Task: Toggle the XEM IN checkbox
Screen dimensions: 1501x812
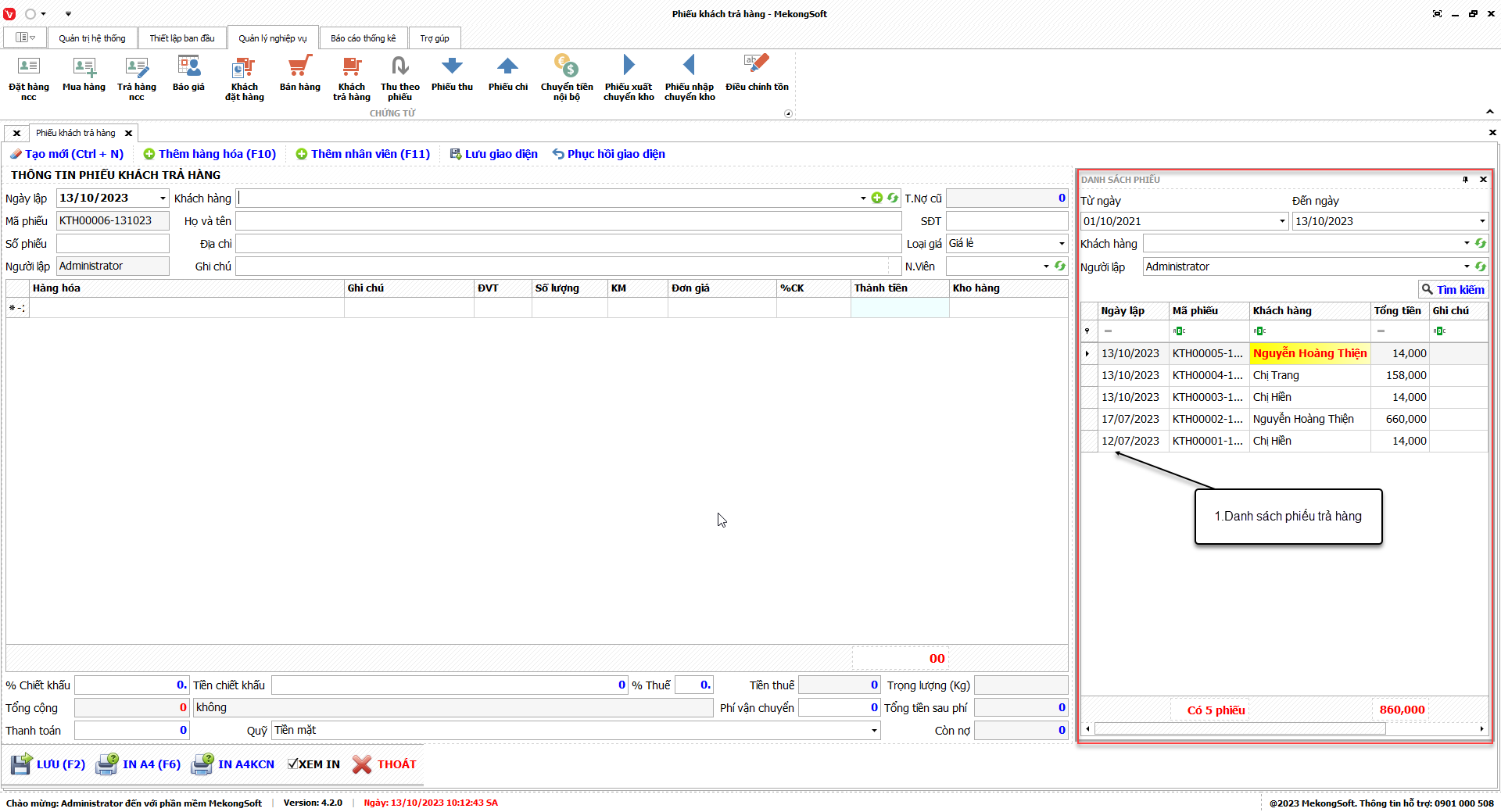Action: pyautogui.click(x=292, y=764)
